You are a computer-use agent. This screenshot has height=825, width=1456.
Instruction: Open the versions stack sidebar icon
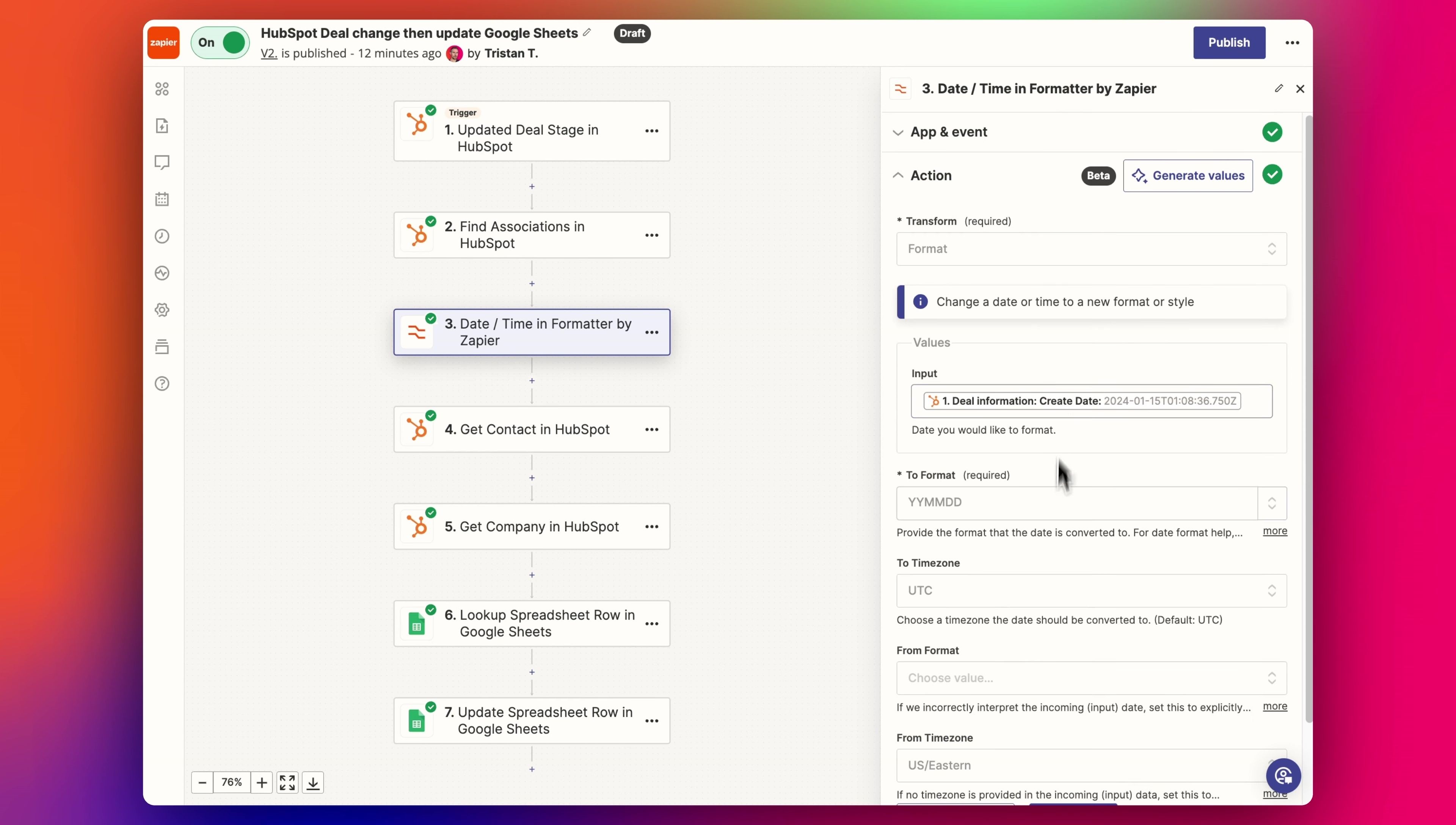pos(162,347)
